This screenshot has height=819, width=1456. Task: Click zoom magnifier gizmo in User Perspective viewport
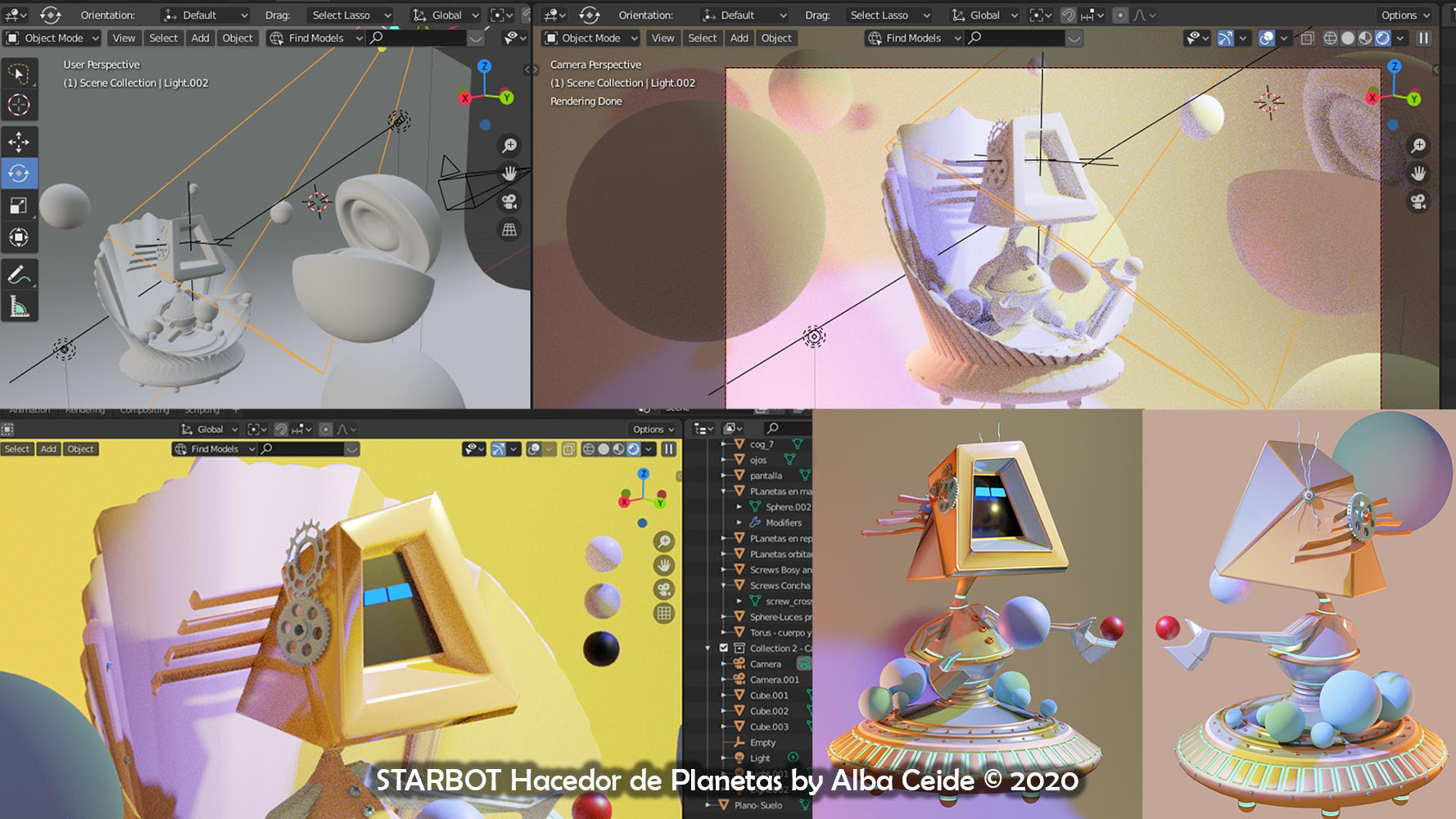[509, 146]
